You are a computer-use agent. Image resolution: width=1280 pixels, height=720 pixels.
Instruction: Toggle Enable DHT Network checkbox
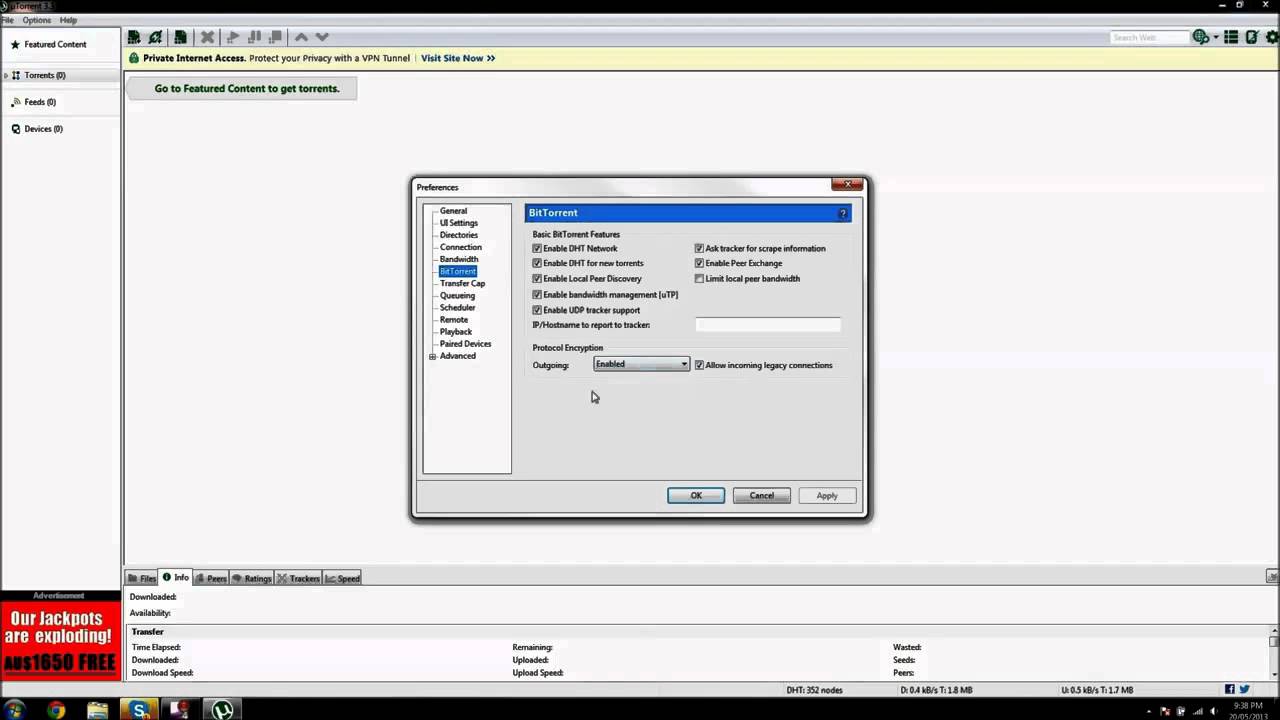(537, 248)
